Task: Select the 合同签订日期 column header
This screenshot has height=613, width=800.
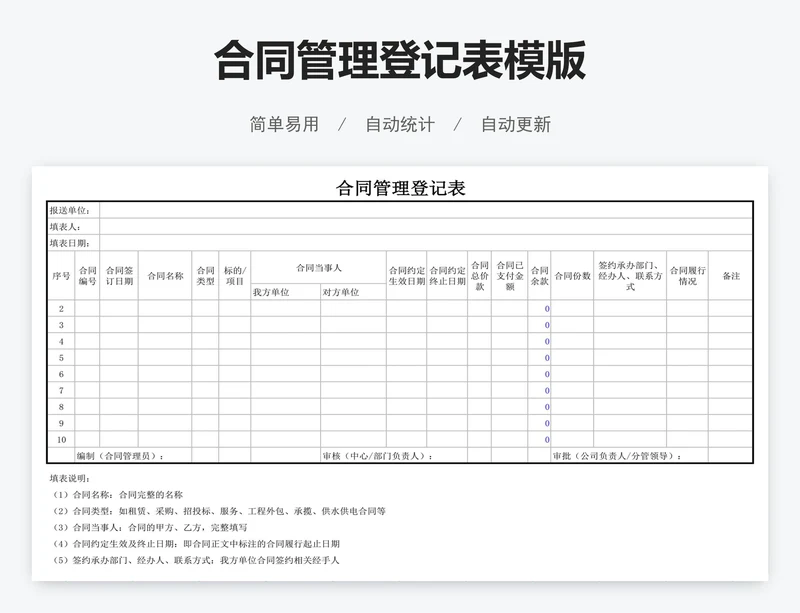Action: coord(119,276)
